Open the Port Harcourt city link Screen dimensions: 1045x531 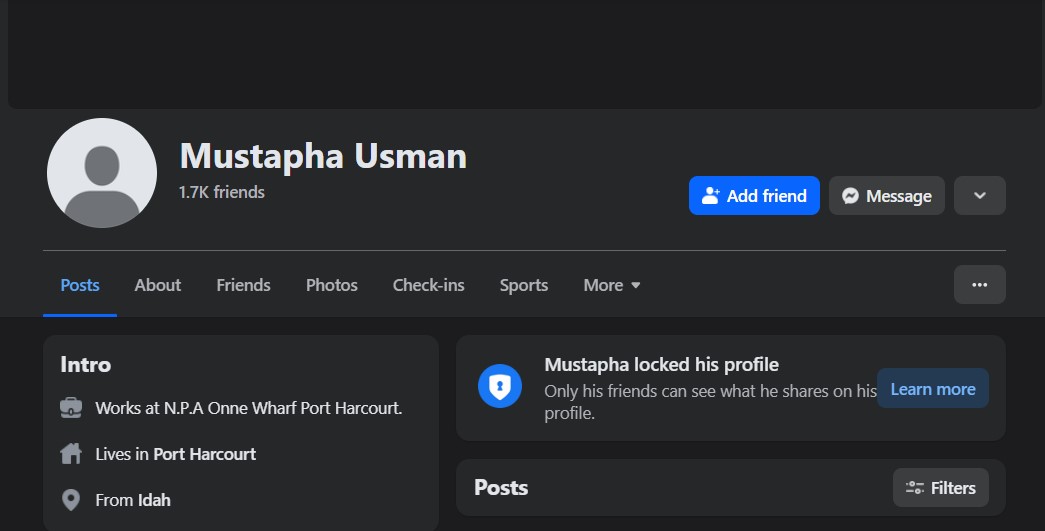coord(204,454)
